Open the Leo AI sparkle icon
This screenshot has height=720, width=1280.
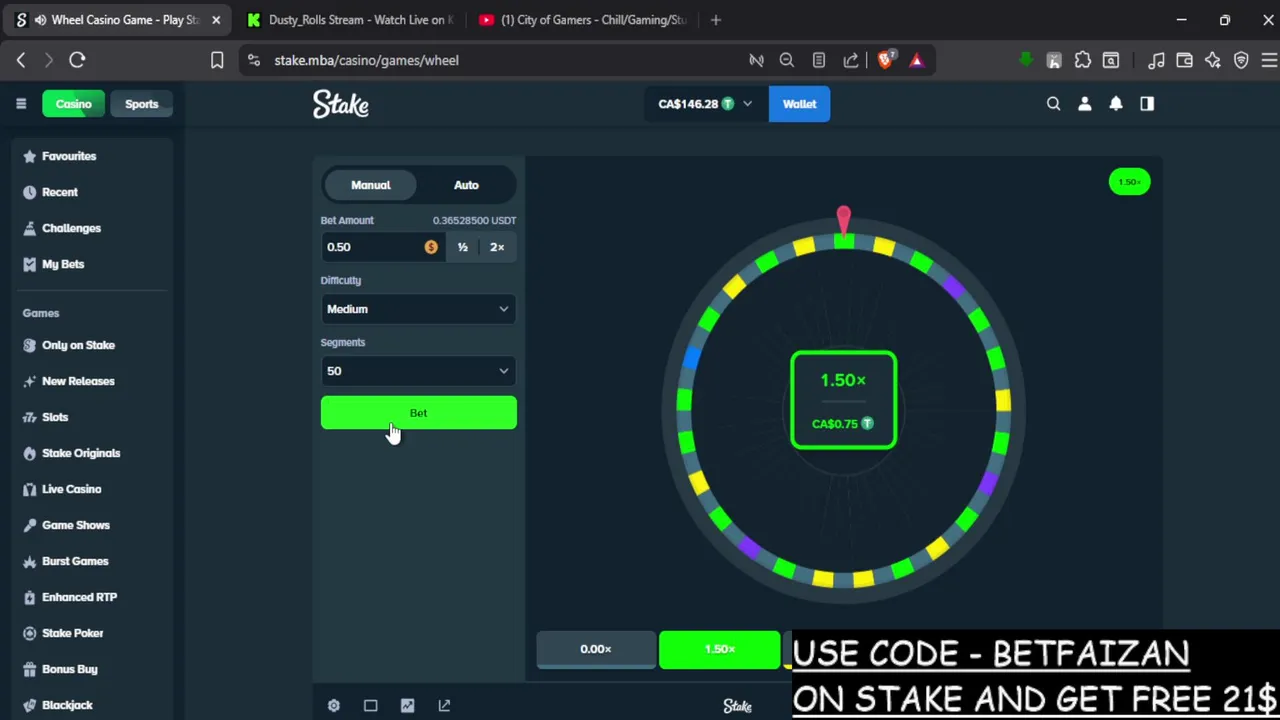click(x=1212, y=61)
